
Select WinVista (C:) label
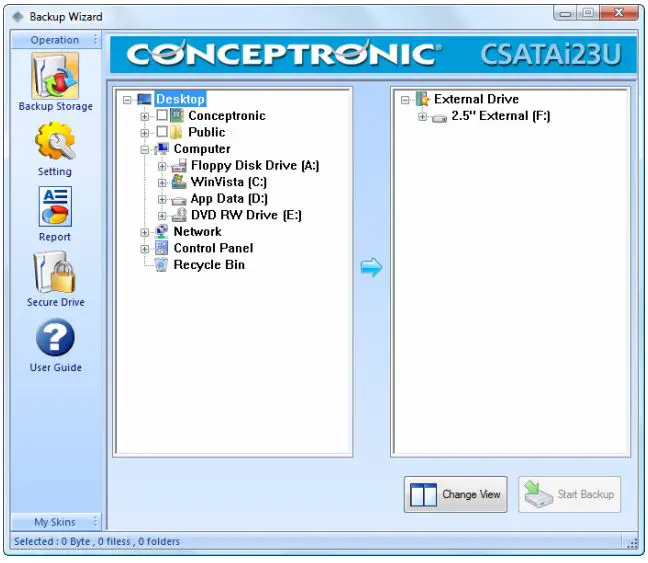tap(229, 182)
